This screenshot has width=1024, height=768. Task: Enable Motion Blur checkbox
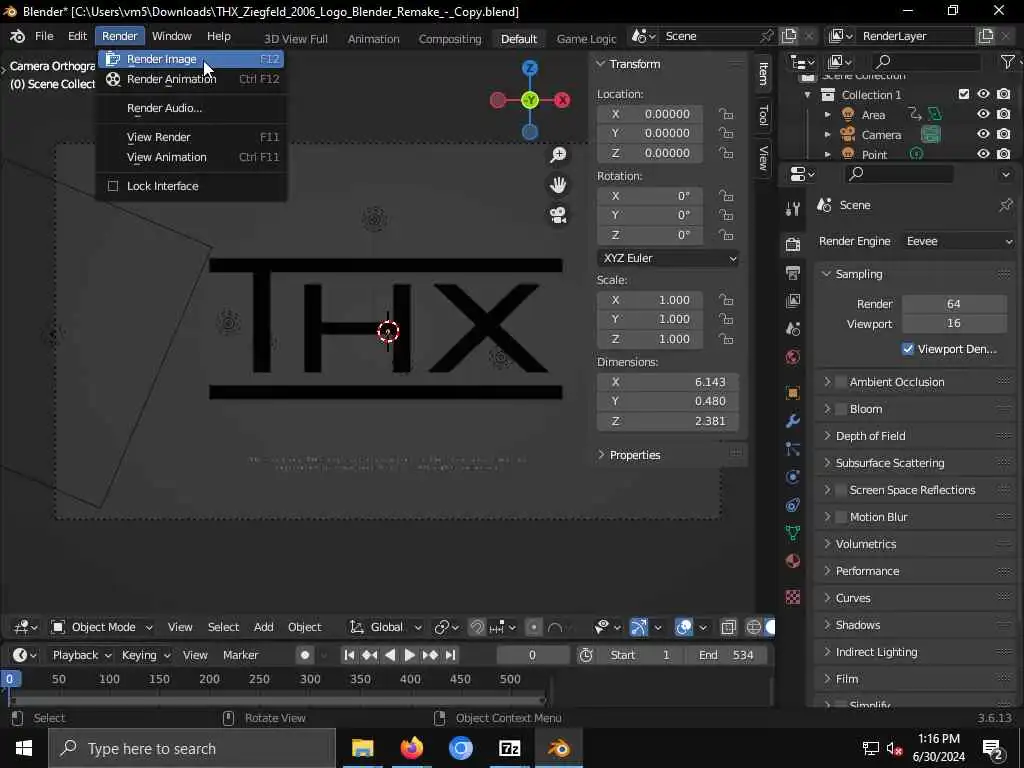(841, 517)
